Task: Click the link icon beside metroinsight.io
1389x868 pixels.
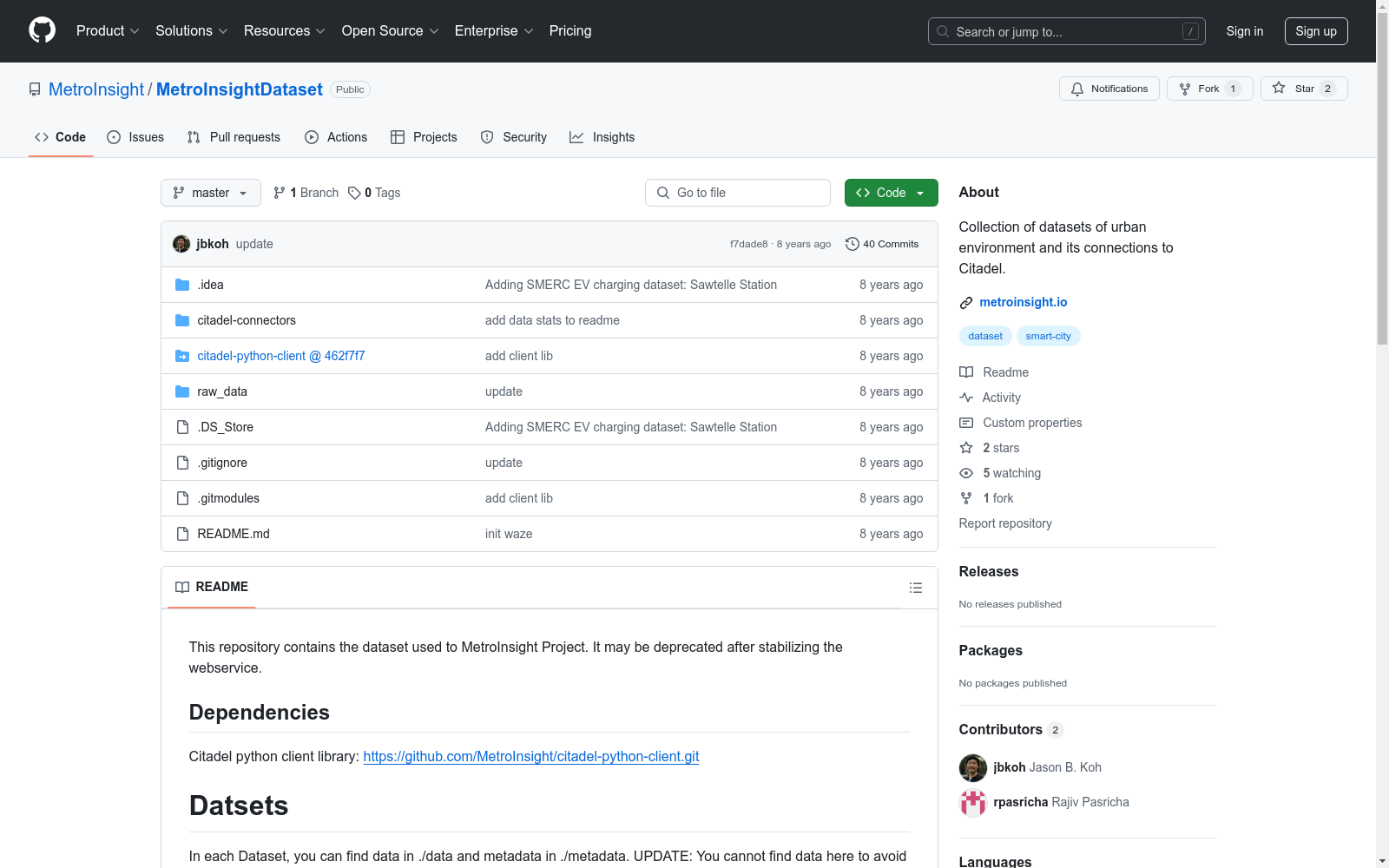Action: coord(966,302)
